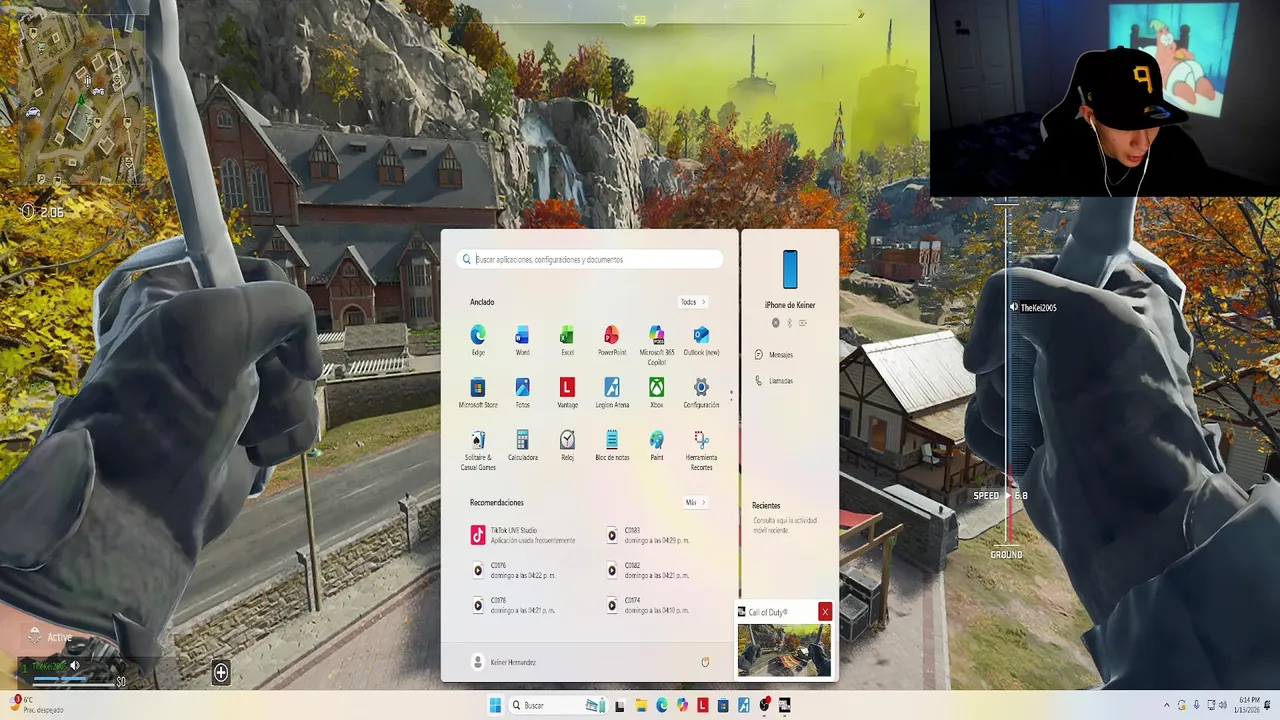Open Llamadas in phone panel
This screenshot has height=720, width=1280.
pos(774,381)
